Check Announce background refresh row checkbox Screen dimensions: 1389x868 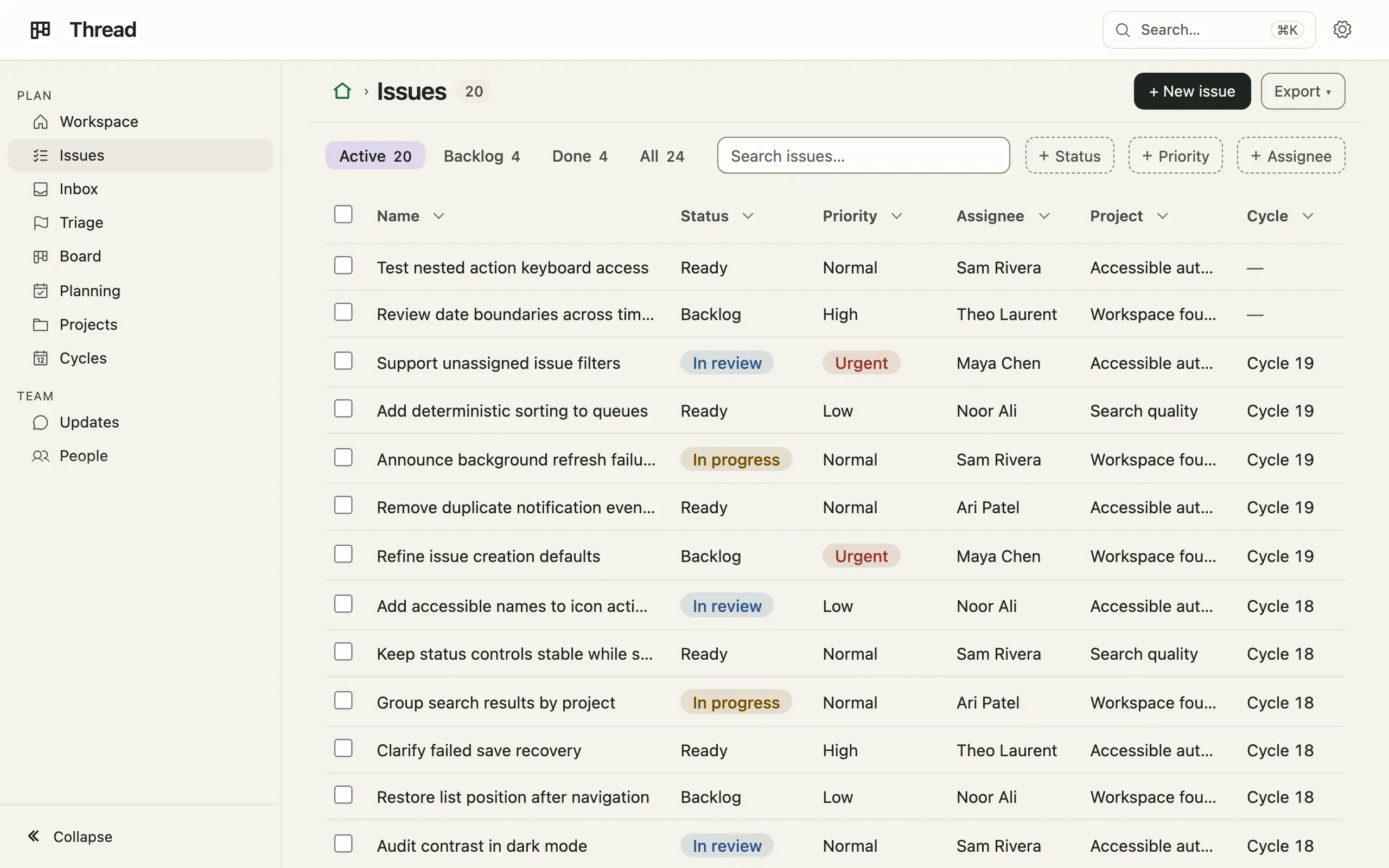(x=343, y=457)
